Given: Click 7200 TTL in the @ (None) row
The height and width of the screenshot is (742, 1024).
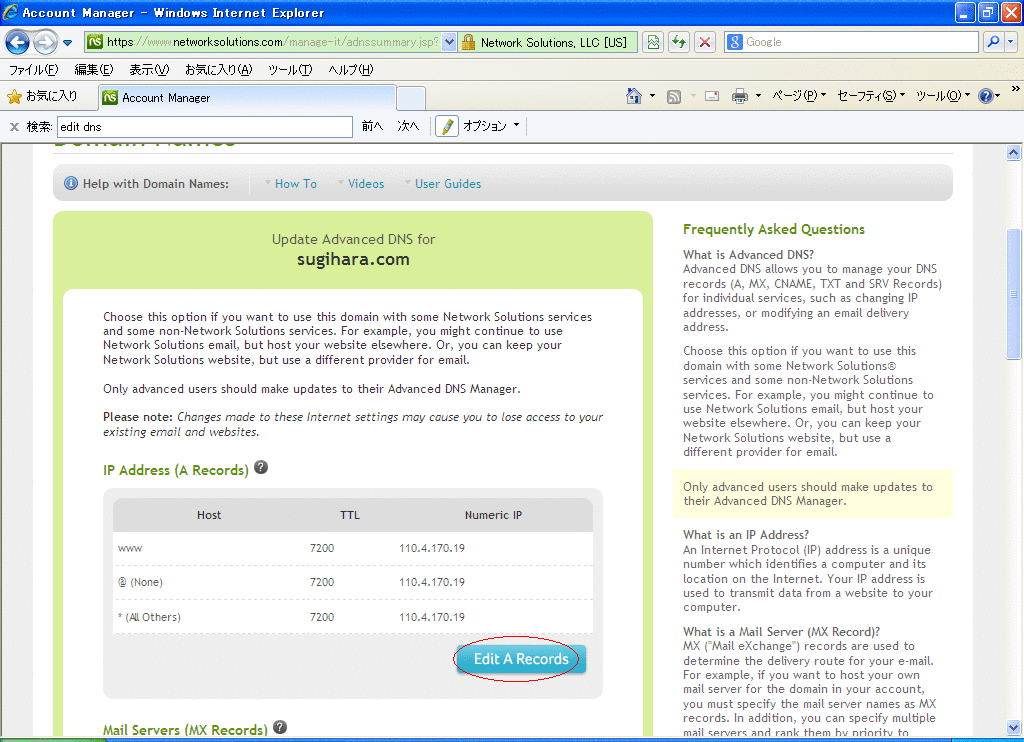Looking at the screenshot, I should tap(322, 582).
